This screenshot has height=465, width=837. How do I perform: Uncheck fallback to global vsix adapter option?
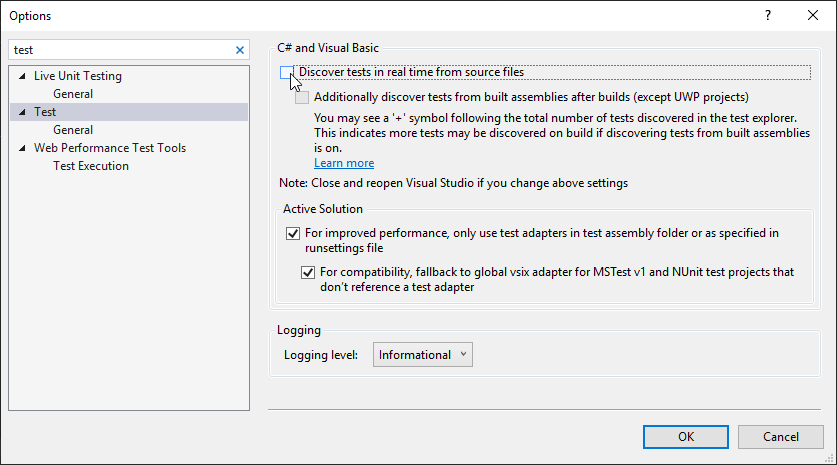pyautogui.click(x=308, y=272)
